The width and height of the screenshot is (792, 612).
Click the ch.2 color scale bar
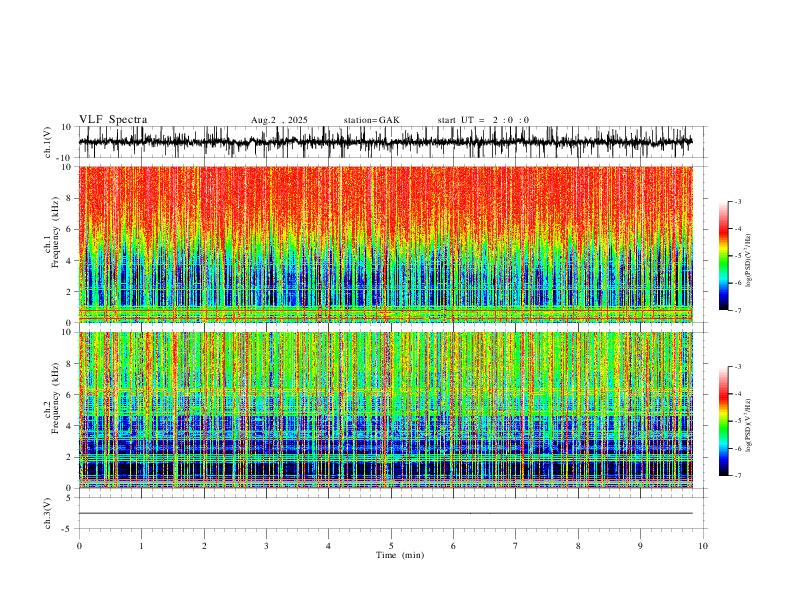tap(723, 421)
